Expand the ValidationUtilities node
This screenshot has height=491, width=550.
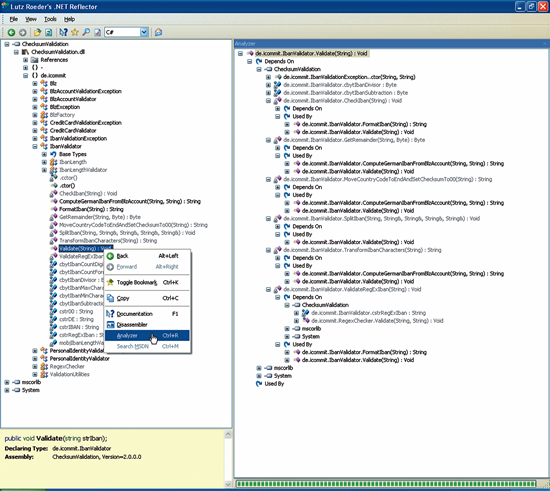(x=35, y=374)
